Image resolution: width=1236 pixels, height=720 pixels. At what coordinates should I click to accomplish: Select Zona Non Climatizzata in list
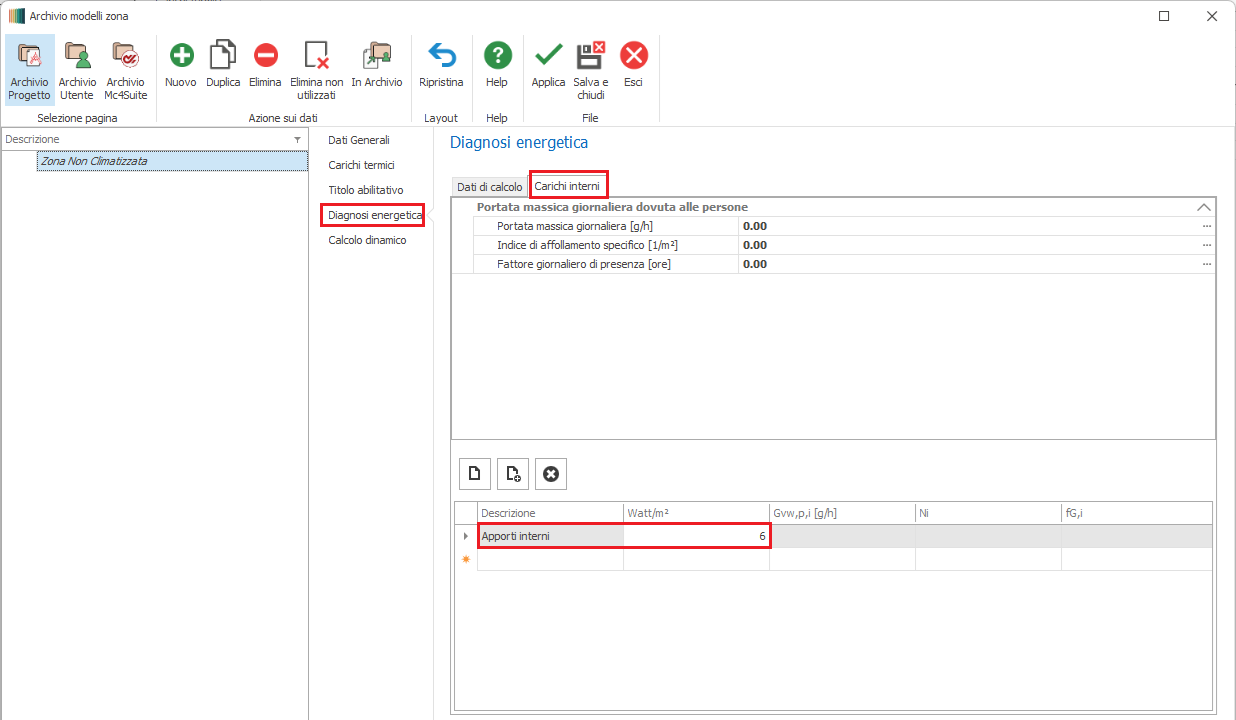tap(94, 161)
